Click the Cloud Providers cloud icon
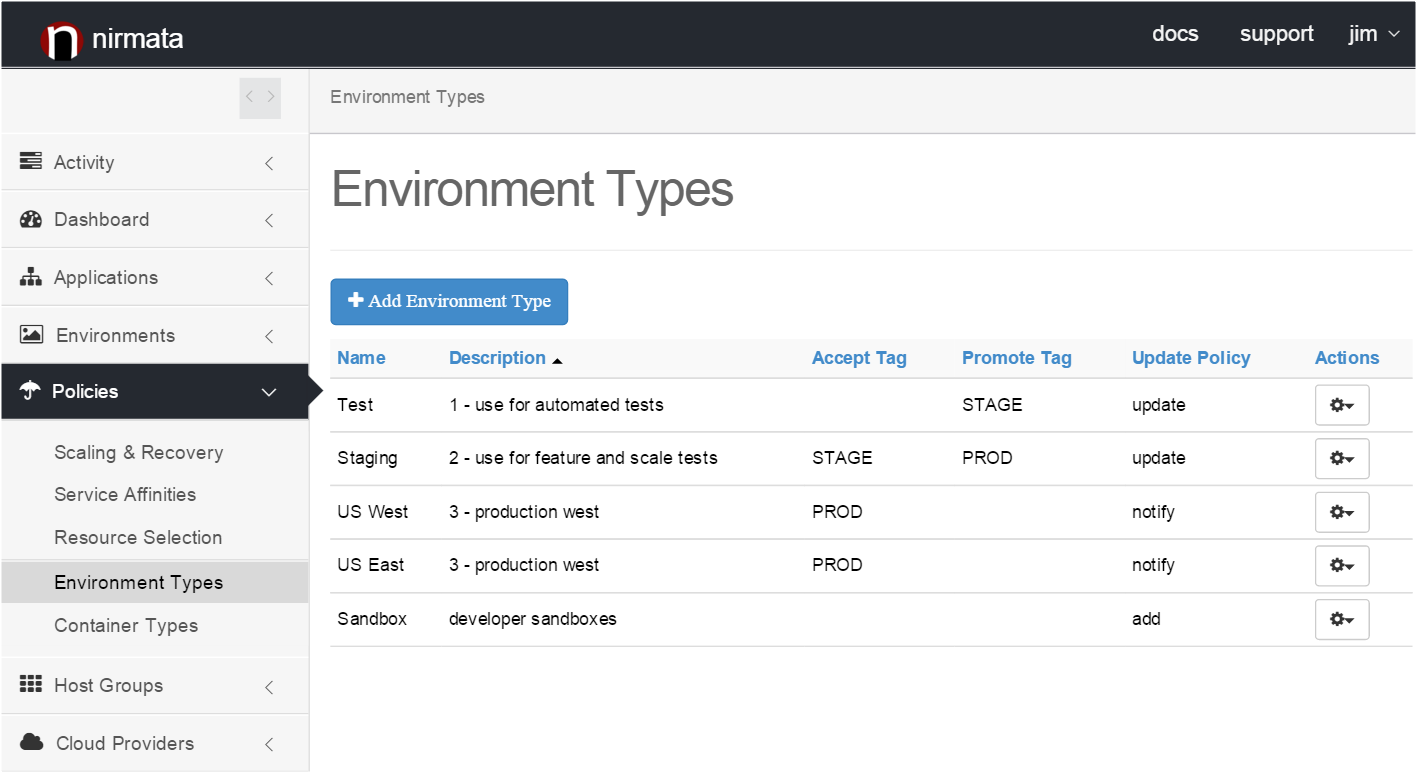 coord(32,742)
